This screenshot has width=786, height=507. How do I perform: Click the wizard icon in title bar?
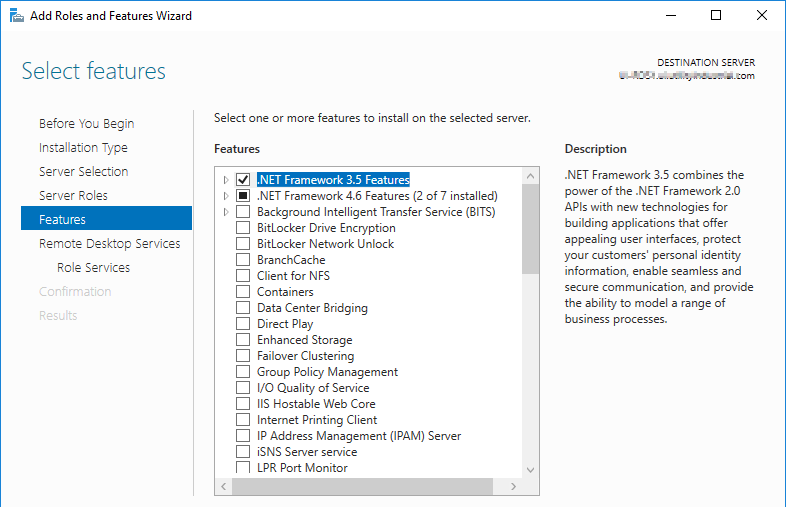17,16
